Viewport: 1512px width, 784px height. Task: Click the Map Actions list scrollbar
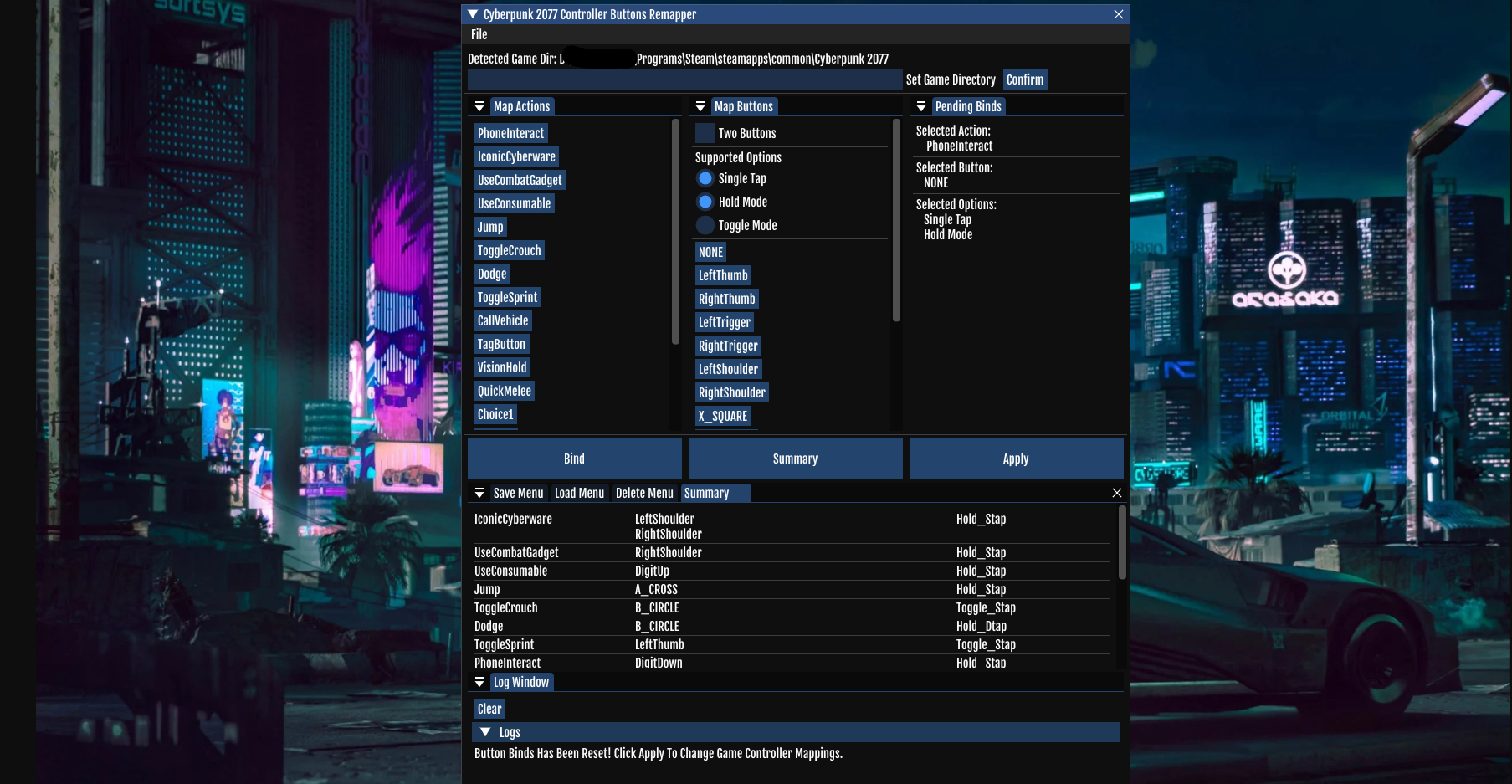675,231
